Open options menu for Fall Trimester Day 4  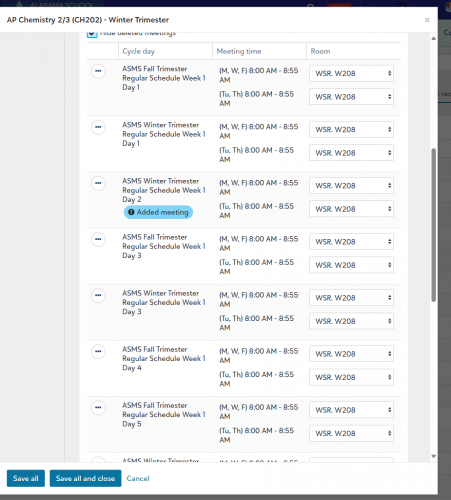pos(98,351)
